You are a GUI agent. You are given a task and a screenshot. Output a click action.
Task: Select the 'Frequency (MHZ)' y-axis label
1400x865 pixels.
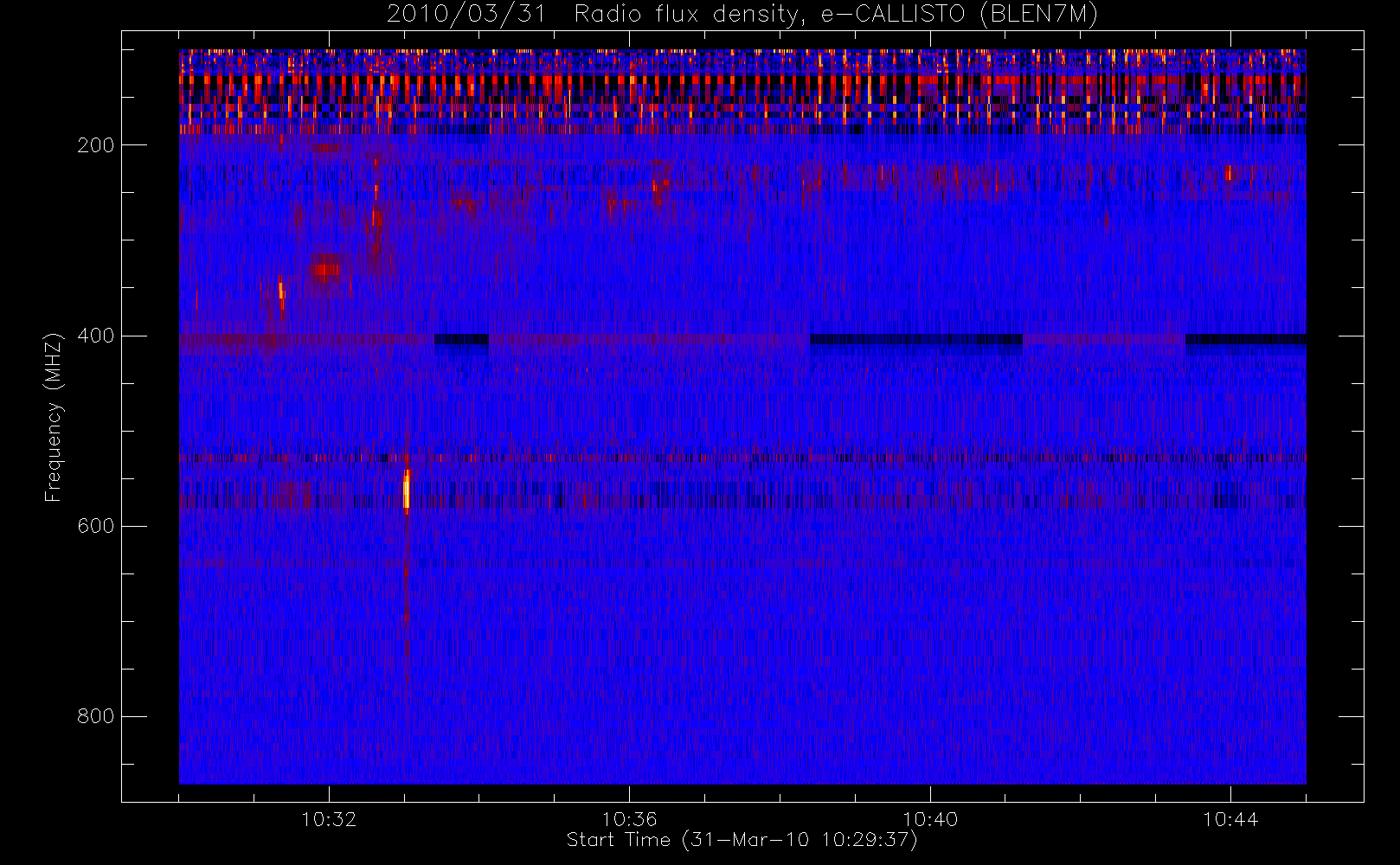tap(54, 417)
